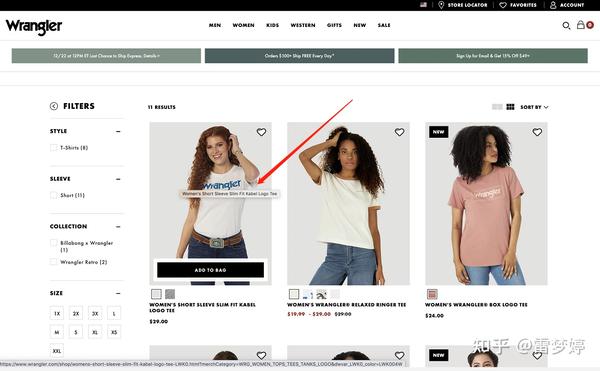Collapse the Style filter section
The height and width of the screenshot is (371, 600).
tap(118, 131)
